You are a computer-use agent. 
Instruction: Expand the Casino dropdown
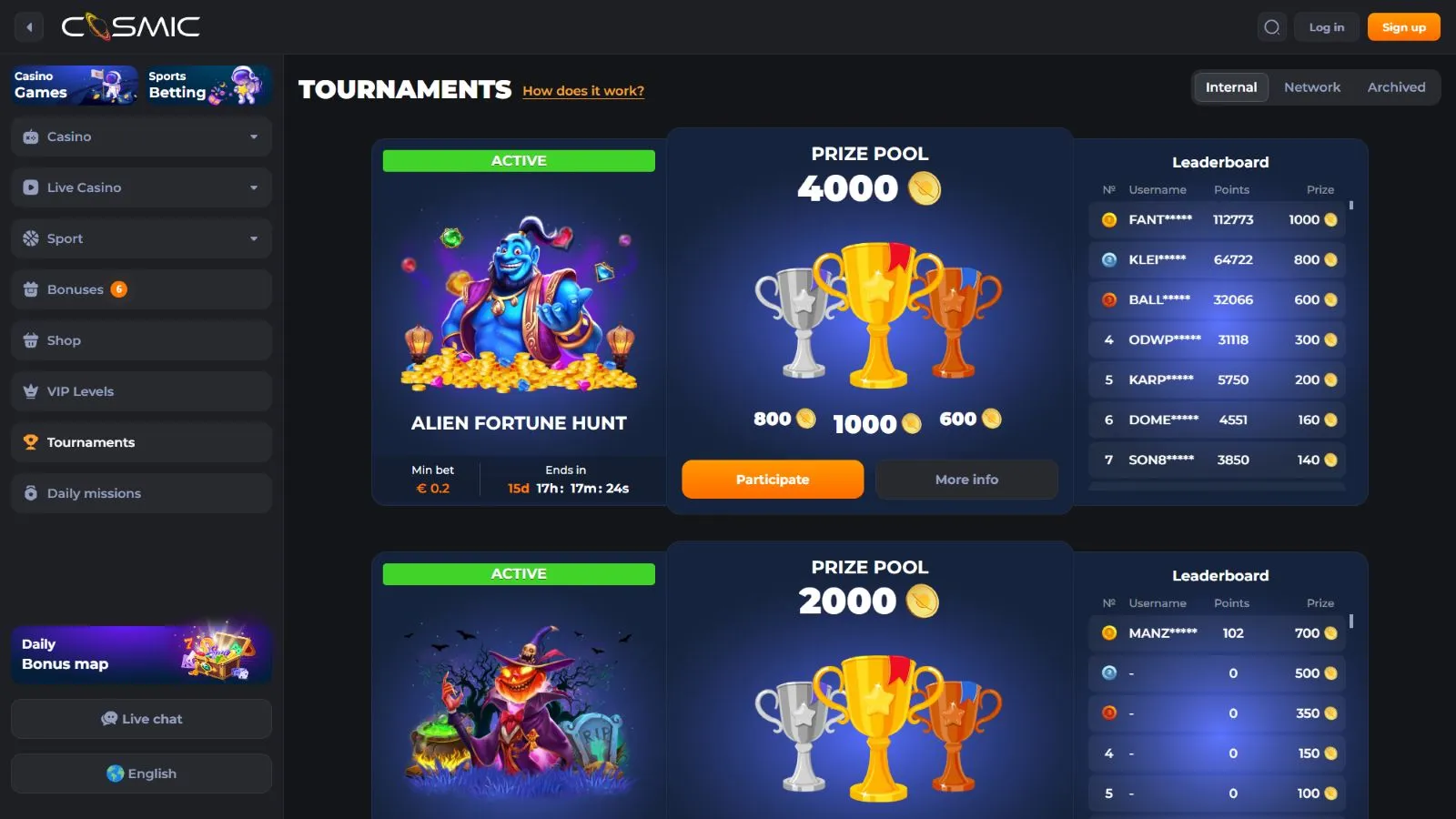coord(142,136)
